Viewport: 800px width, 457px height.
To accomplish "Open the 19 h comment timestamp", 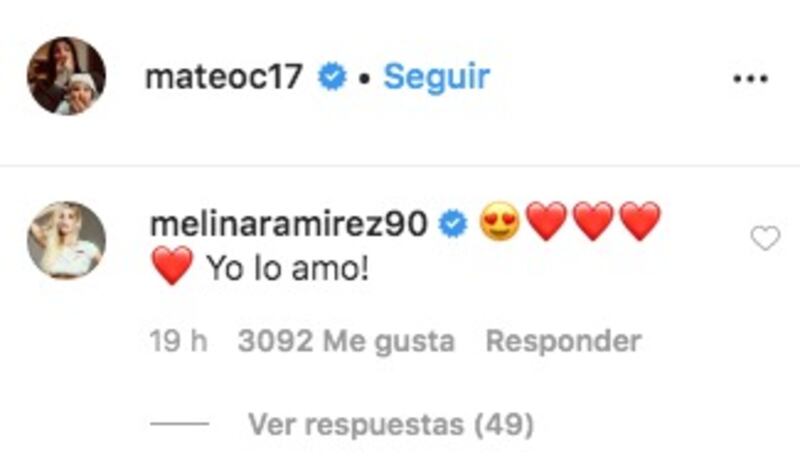I will (x=179, y=341).
